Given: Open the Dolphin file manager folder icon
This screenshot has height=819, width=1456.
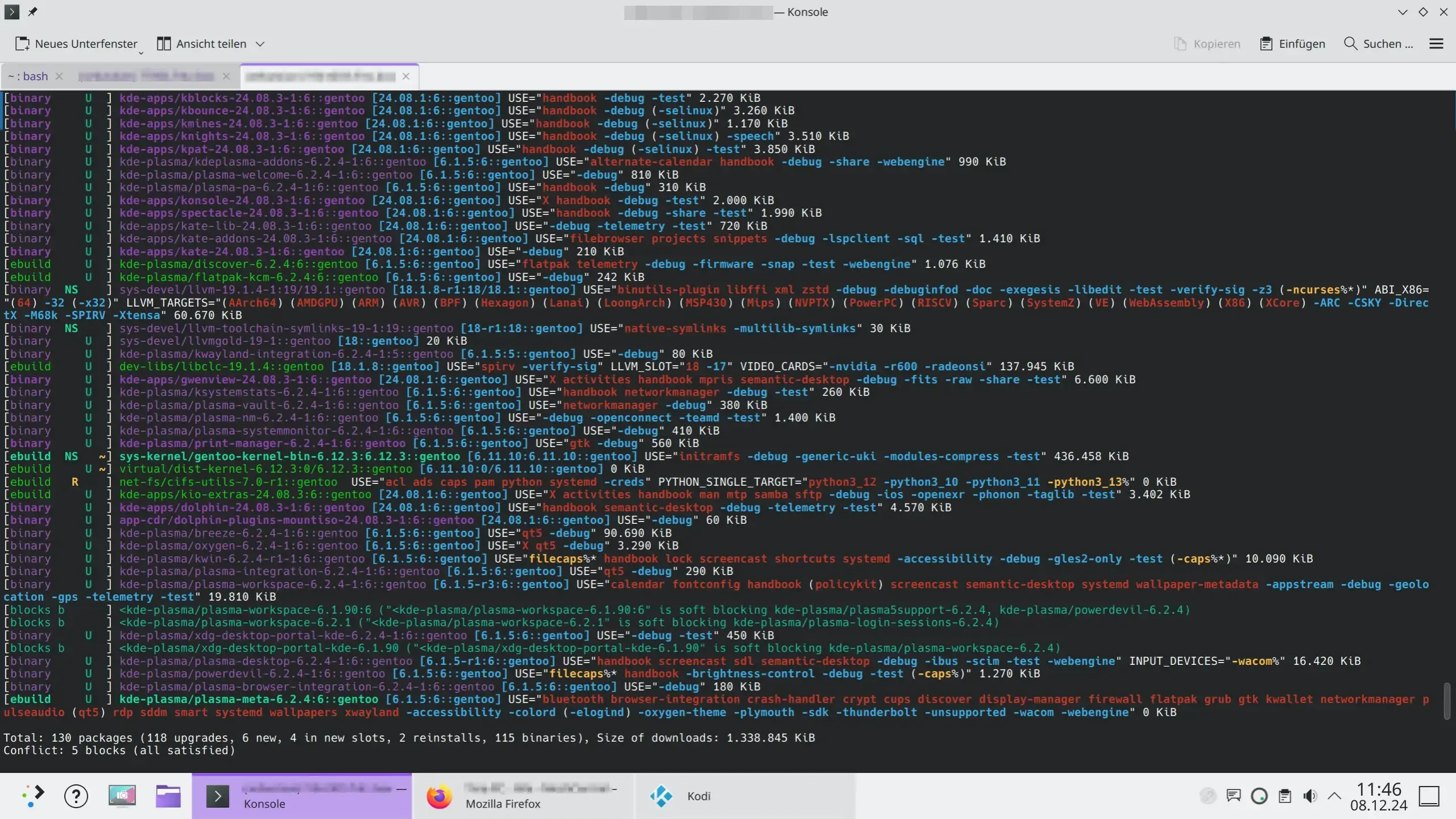Looking at the screenshot, I should (168, 796).
